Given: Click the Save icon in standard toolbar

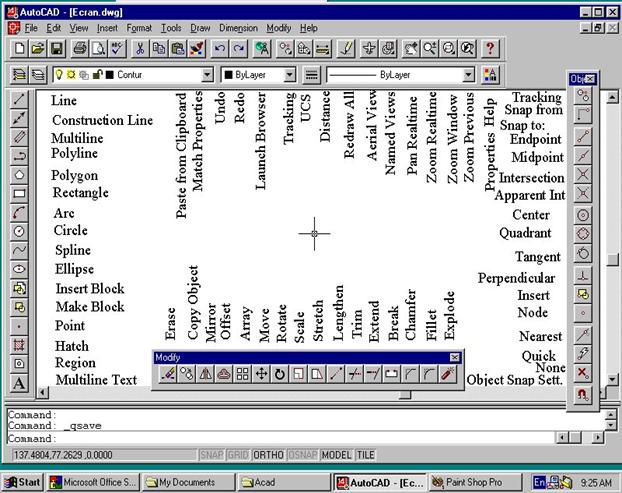Looking at the screenshot, I should (56, 48).
